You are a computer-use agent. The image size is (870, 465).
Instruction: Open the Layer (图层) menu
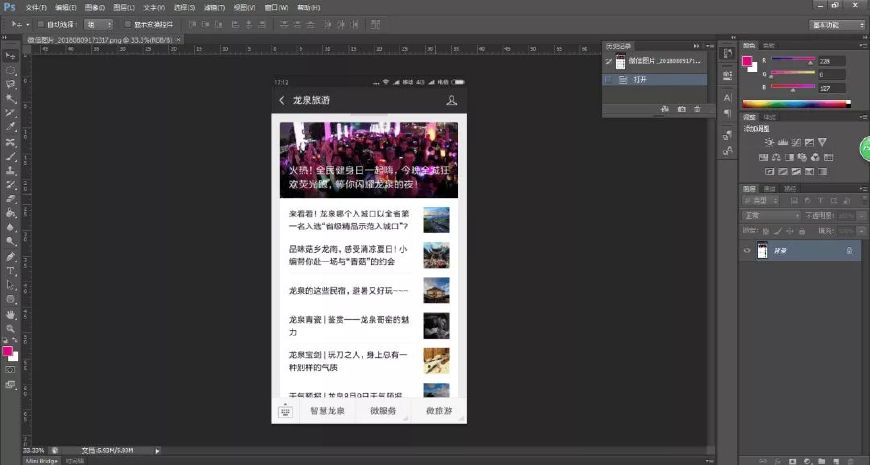[124, 8]
